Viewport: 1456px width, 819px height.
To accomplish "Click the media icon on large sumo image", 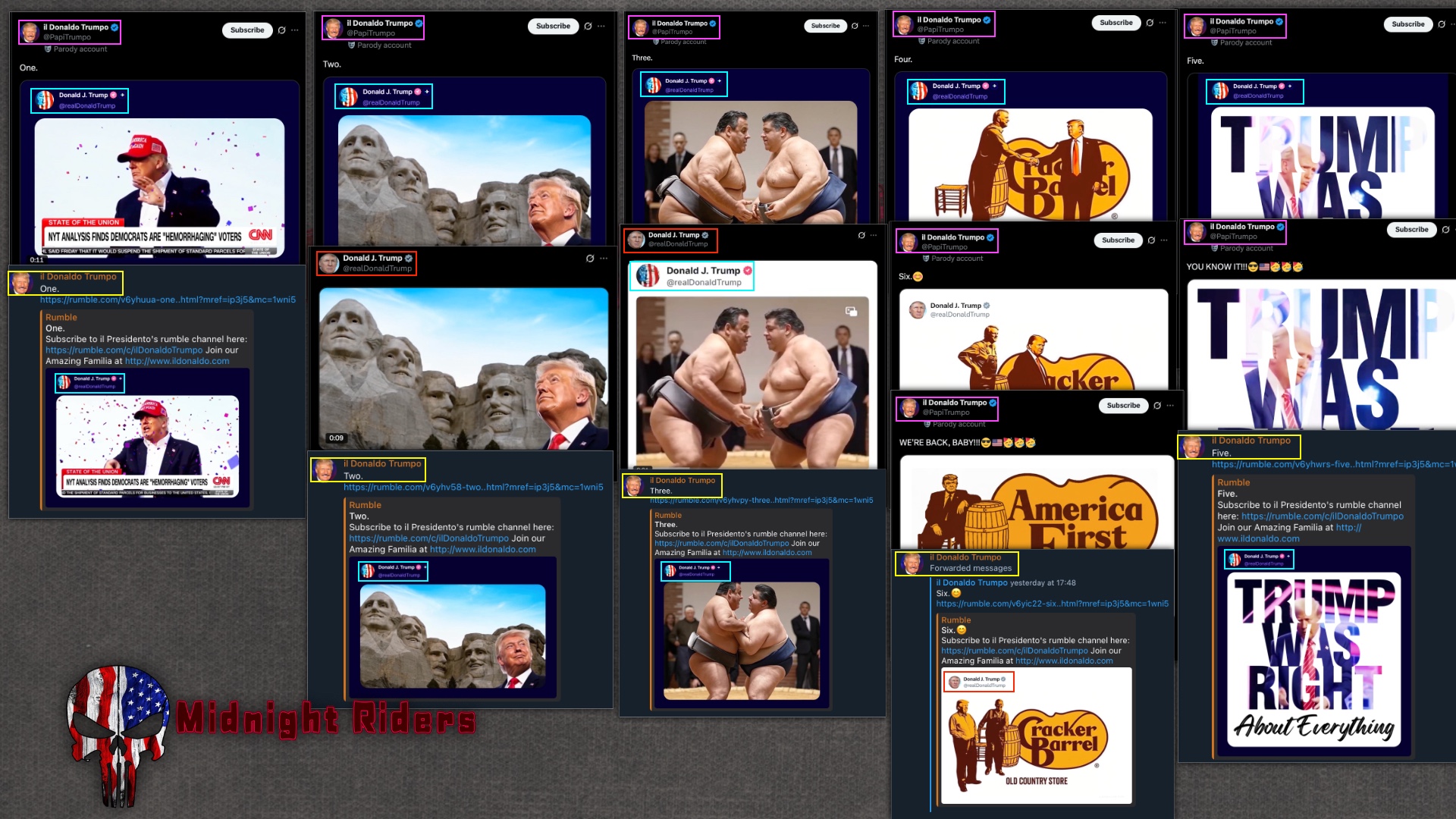I will [x=851, y=311].
